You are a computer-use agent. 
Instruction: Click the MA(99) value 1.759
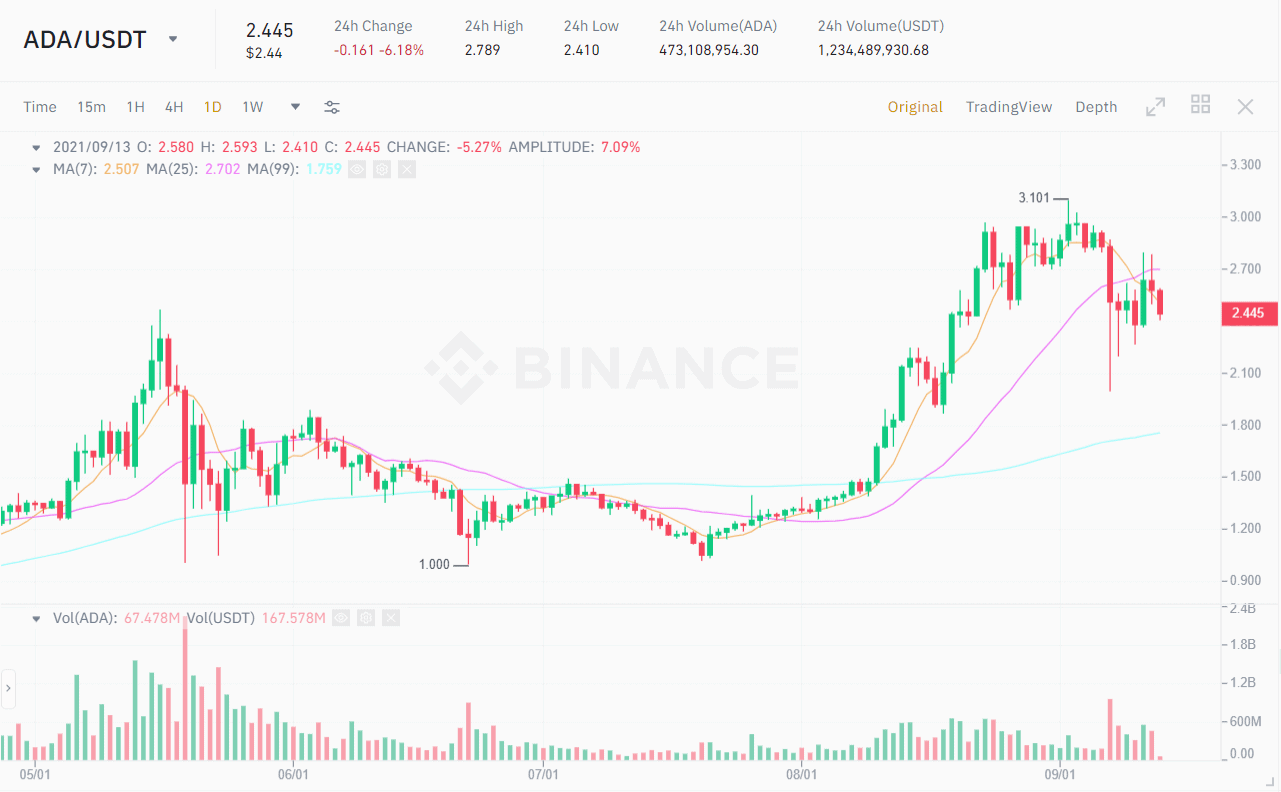(323, 169)
